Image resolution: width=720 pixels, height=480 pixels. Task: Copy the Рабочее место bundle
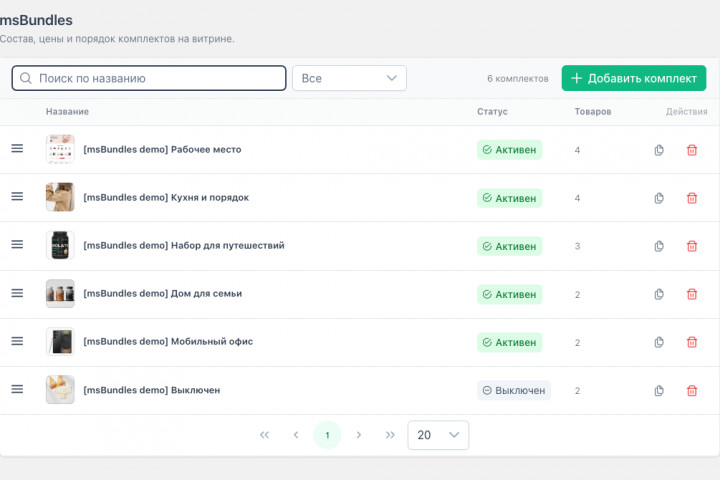point(659,150)
